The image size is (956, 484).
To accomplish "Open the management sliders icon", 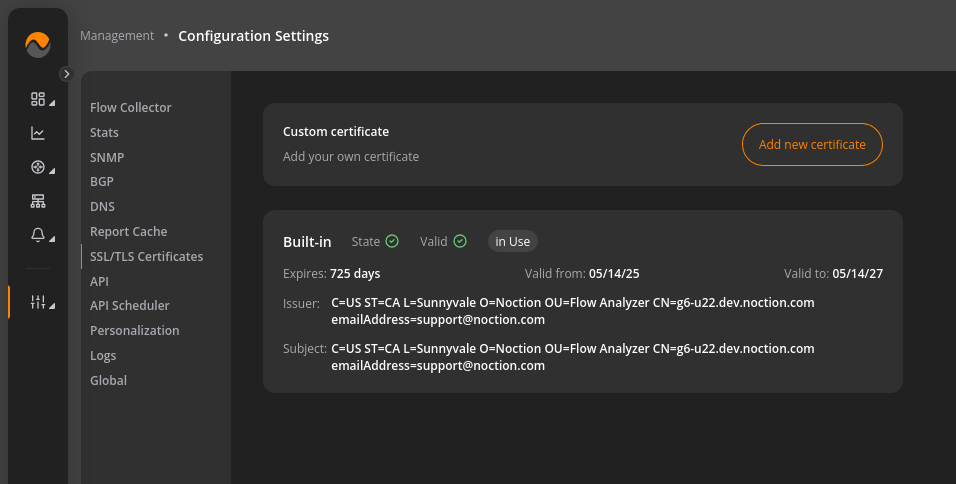I will coord(38,302).
